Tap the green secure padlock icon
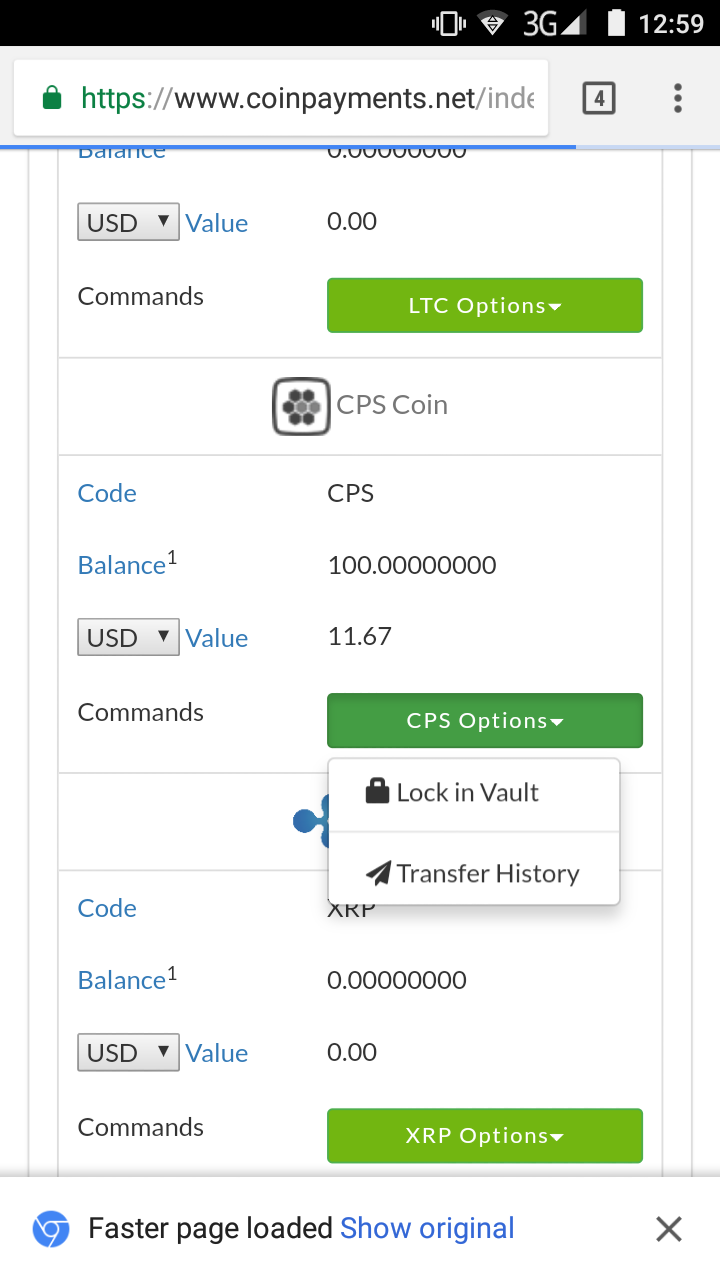720x1280 pixels. [52, 98]
